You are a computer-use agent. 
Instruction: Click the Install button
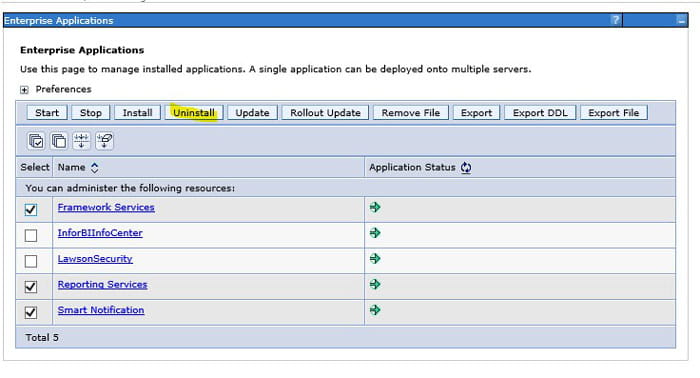point(138,113)
